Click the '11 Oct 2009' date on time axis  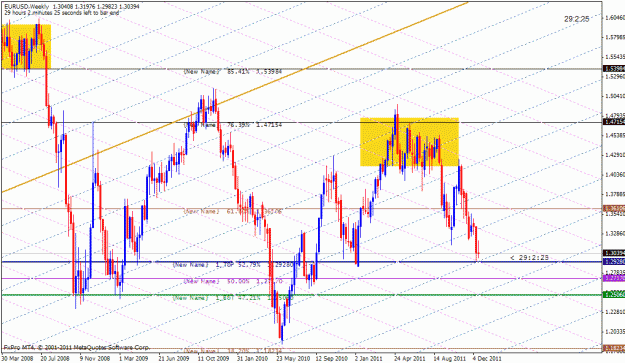point(213,359)
